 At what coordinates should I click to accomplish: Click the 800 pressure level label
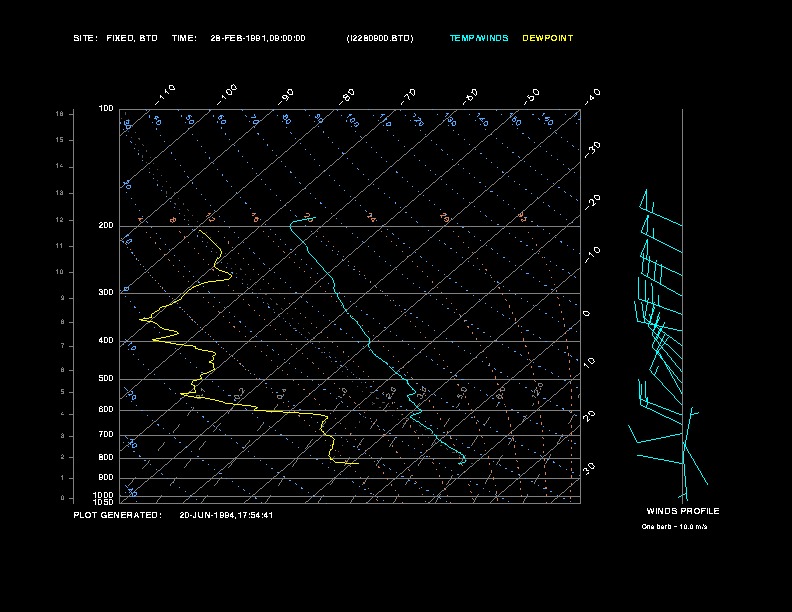(x=106, y=457)
